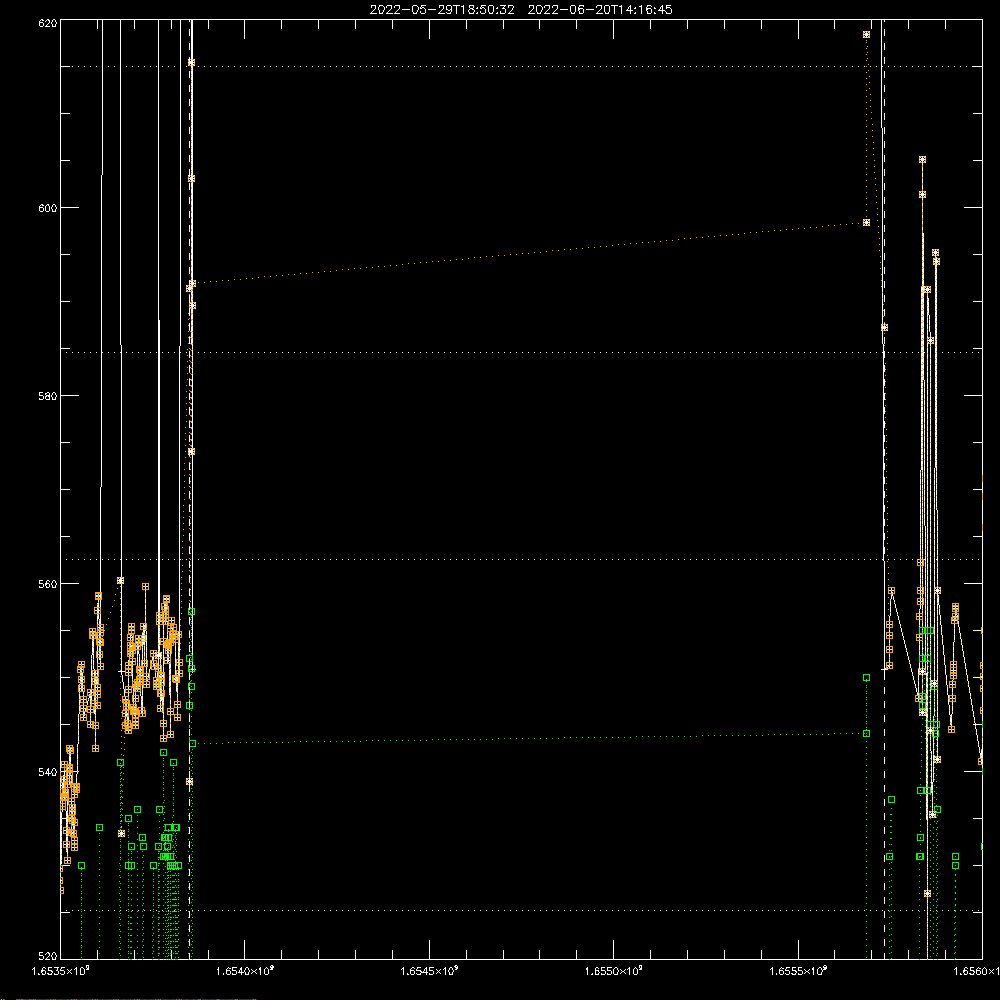Click the x-axis label 1.6545×10⁹

tap(429, 971)
